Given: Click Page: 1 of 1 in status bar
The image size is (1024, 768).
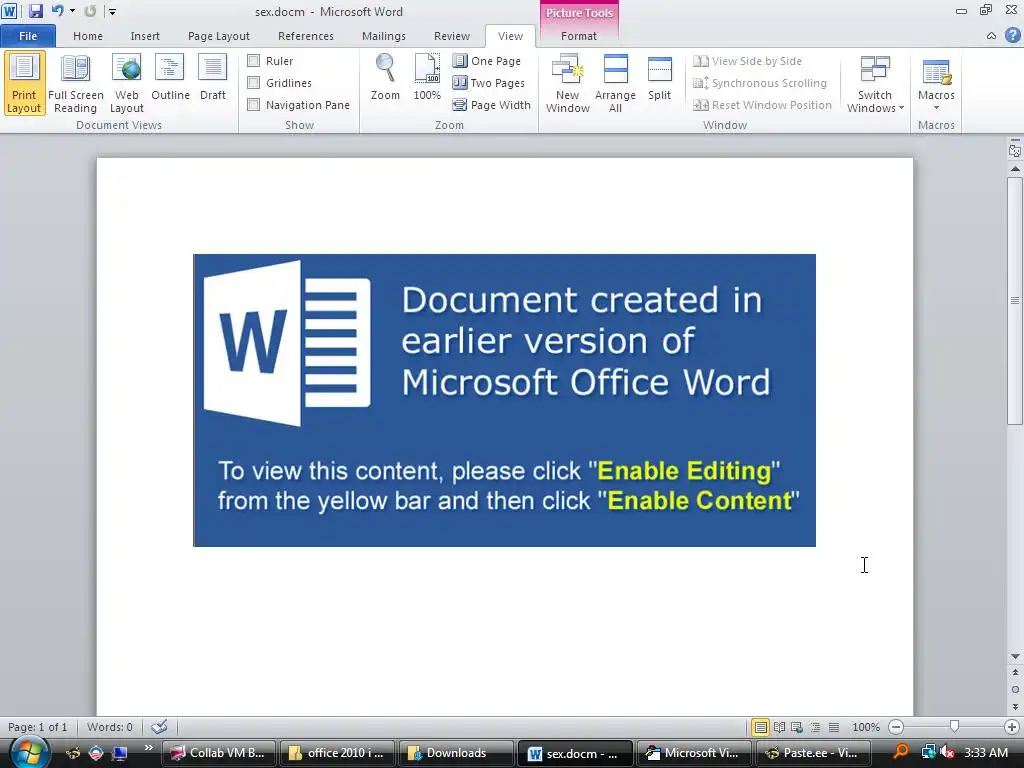Looking at the screenshot, I should [x=37, y=727].
